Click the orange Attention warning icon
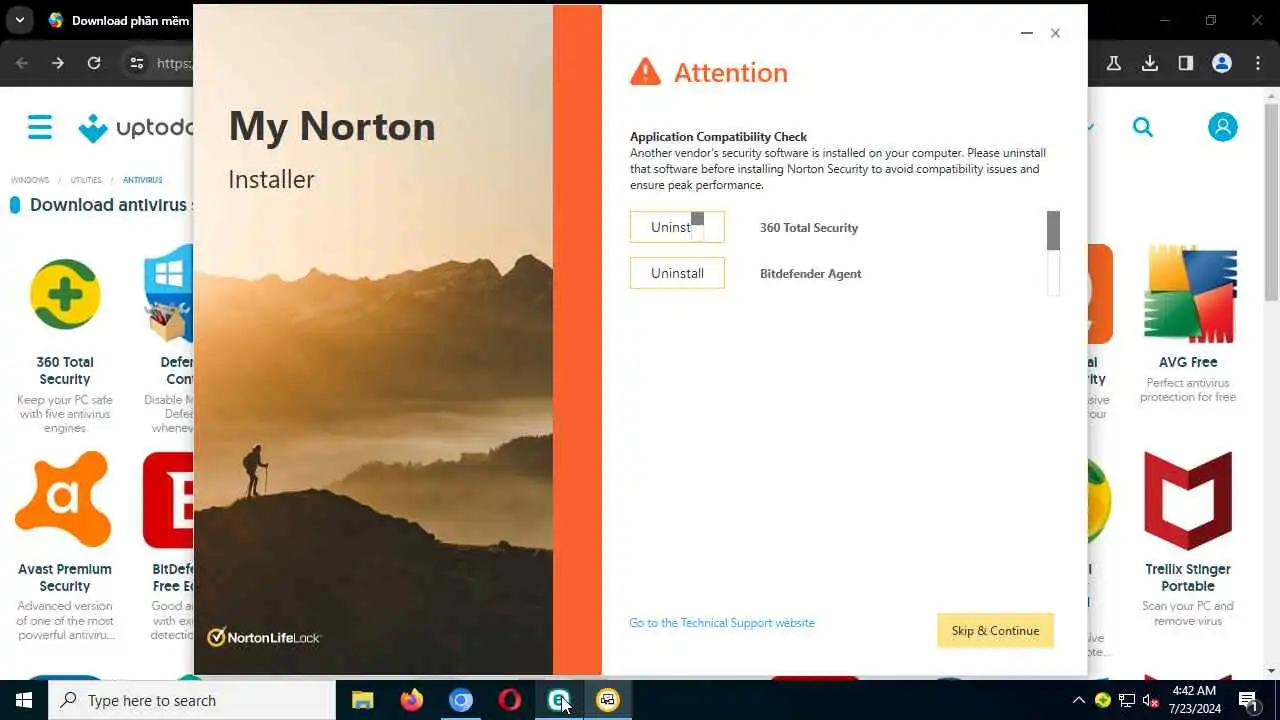 click(646, 72)
